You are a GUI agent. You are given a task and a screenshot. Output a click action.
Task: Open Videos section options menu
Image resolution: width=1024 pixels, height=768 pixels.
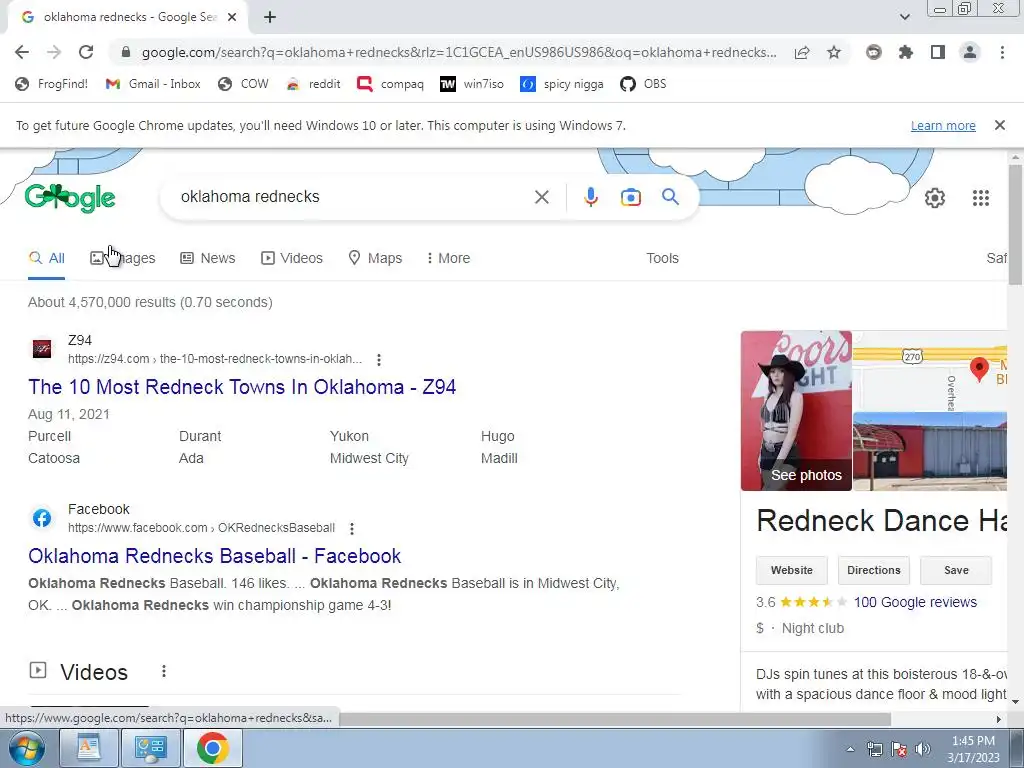[164, 671]
